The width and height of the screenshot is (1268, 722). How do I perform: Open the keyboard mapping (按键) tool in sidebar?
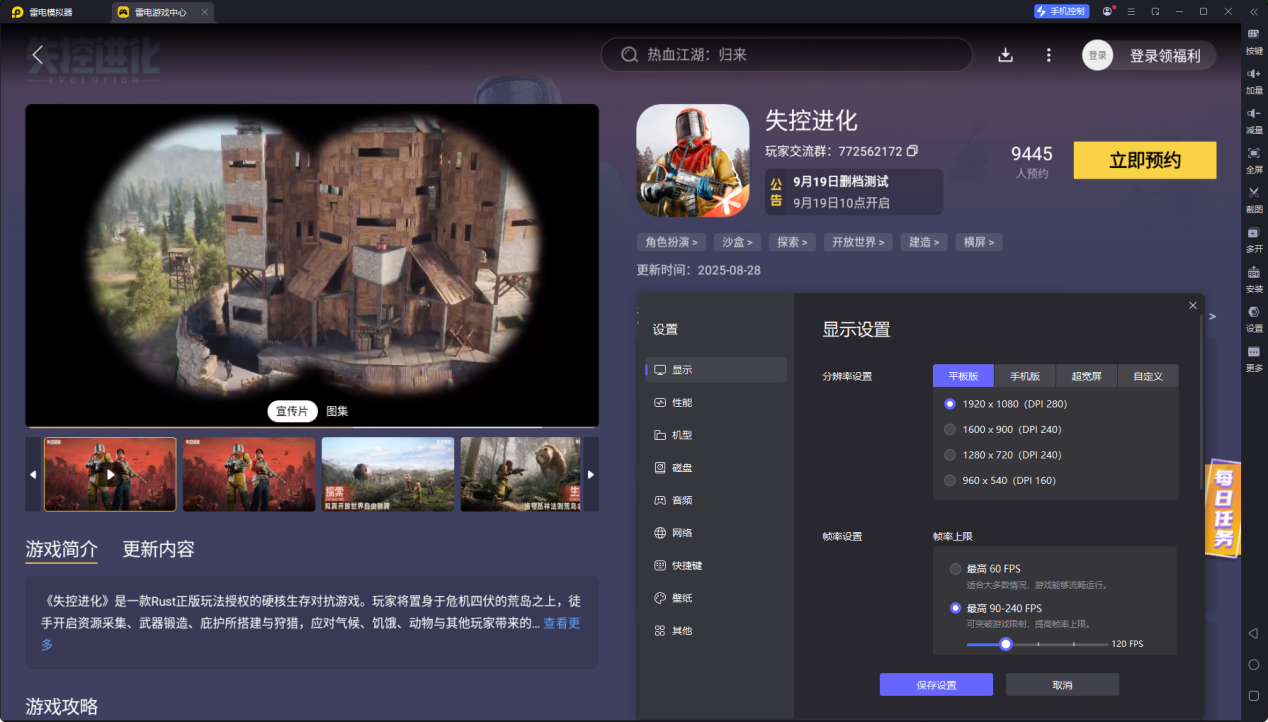point(1253,40)
